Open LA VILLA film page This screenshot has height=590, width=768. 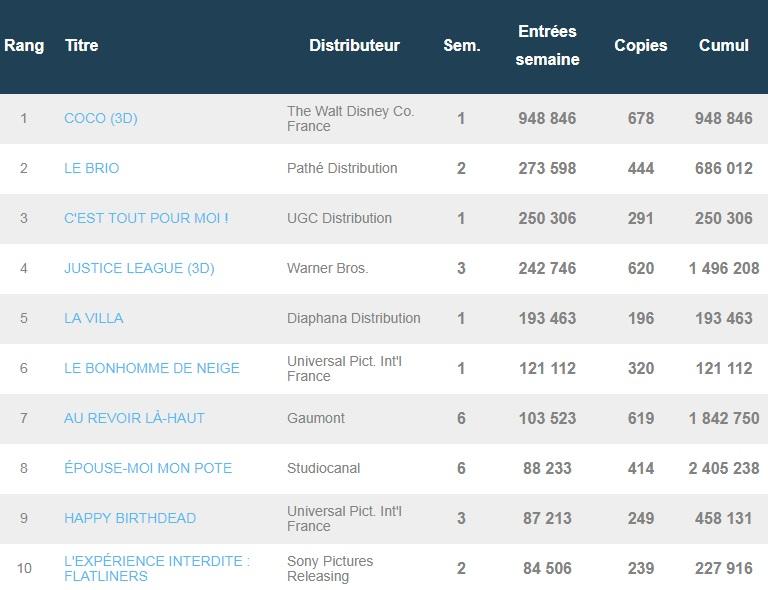[x=93, y=318]
